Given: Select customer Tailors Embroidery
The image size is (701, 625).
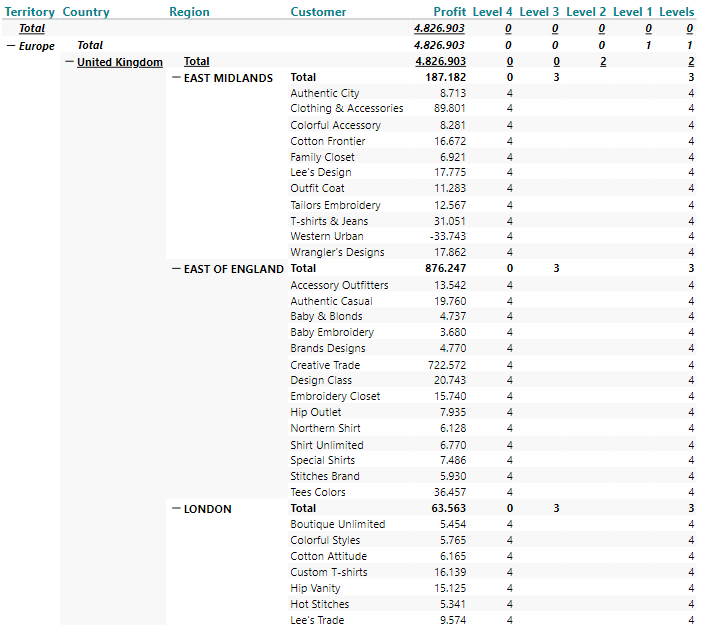Looking at the screenshot, I should coord(335,205).
